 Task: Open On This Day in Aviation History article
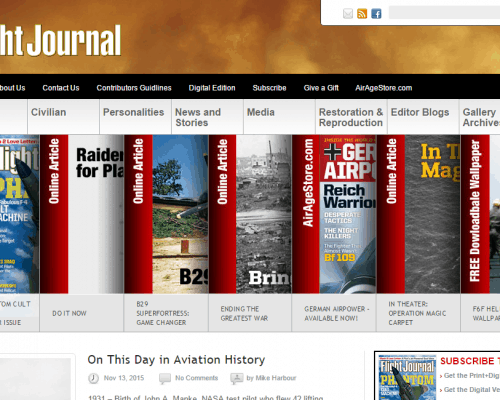click(176, 360)
